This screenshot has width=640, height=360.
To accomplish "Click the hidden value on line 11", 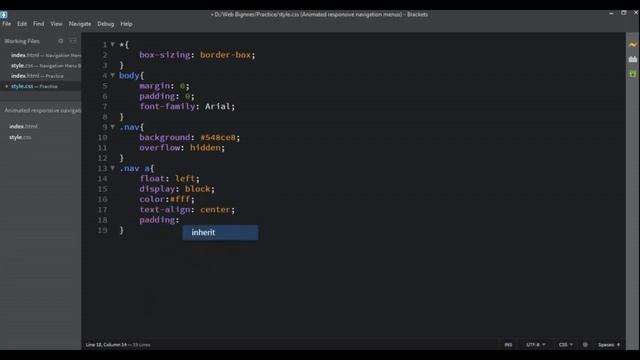I will tap(205, 148).
